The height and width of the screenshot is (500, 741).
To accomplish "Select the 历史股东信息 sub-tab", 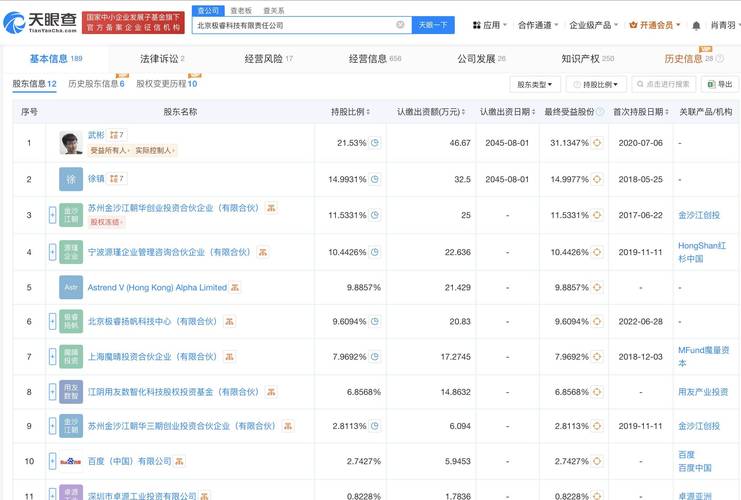I will point(96,84).
